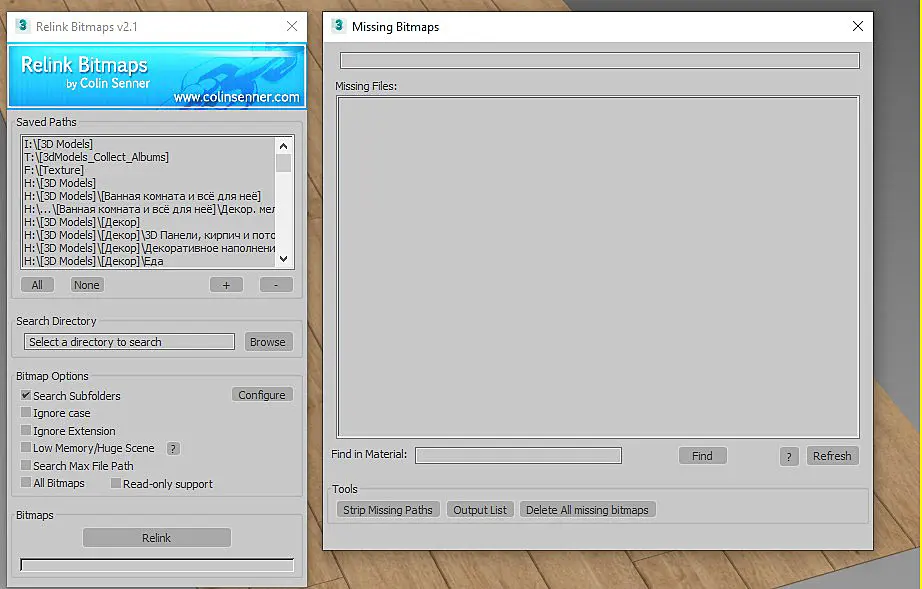Enable the Low Memory/Huge Scene checkbox
Viewport: 922px width, 589px height.
pos(26,447)
